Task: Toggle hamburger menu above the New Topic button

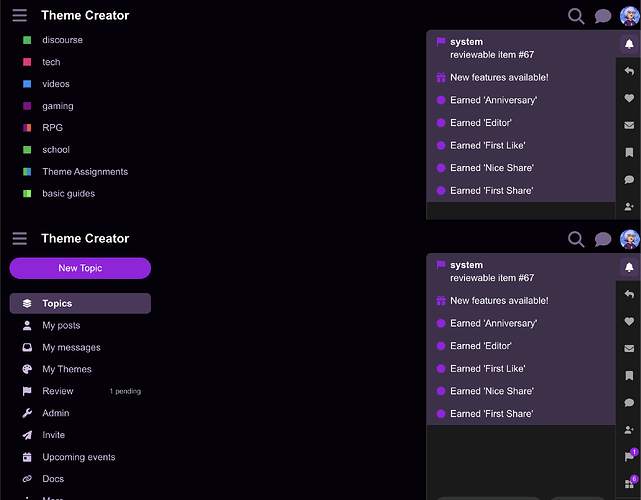Action: (x=20, y=238)
